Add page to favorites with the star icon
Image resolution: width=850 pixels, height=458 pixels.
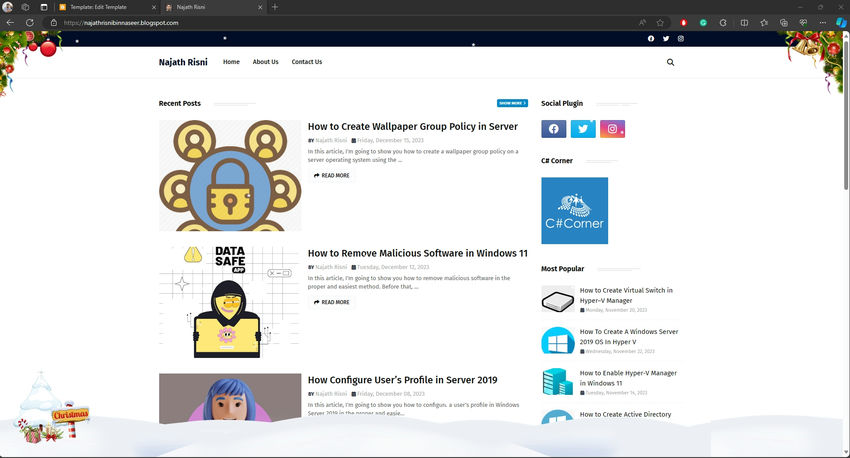click(x=660, y=23)
